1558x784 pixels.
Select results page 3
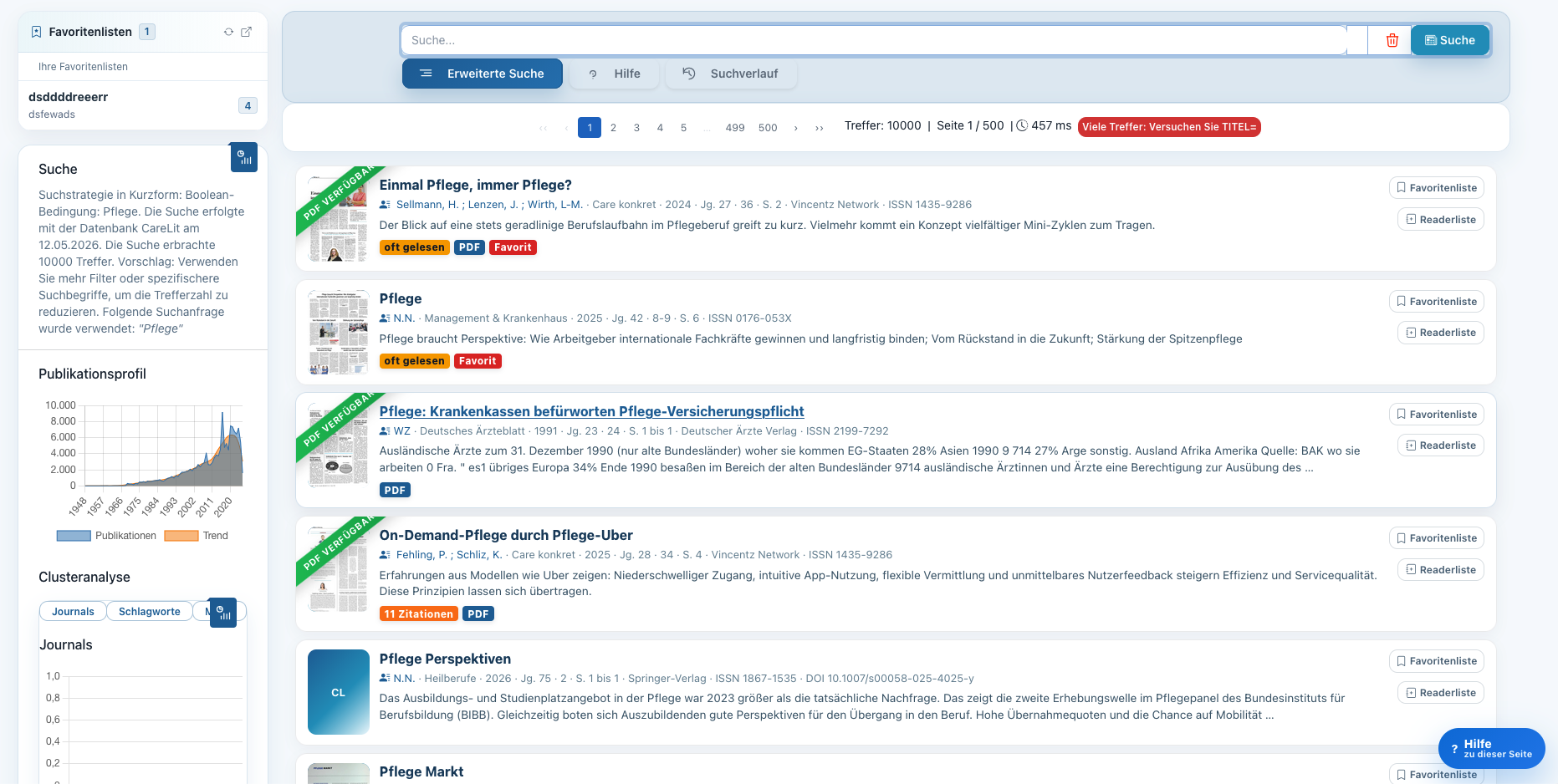tap(636, 128)
